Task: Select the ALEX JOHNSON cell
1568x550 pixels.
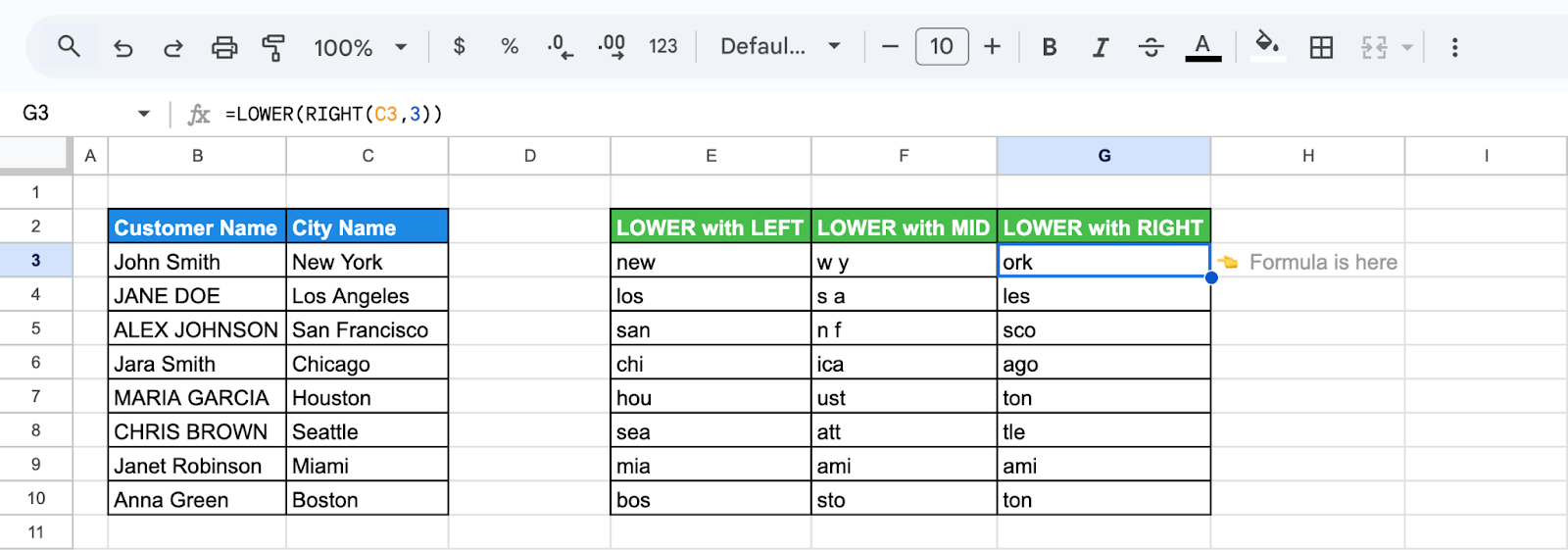Action: [x=197, y=328]
